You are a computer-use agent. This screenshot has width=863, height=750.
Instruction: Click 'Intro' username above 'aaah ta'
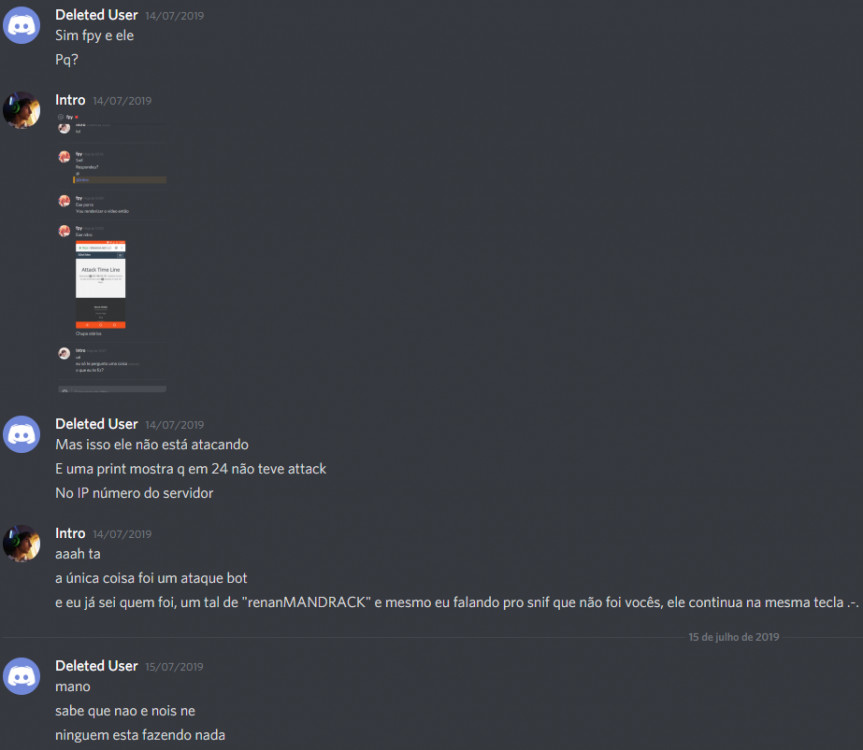tap(70, 533)
